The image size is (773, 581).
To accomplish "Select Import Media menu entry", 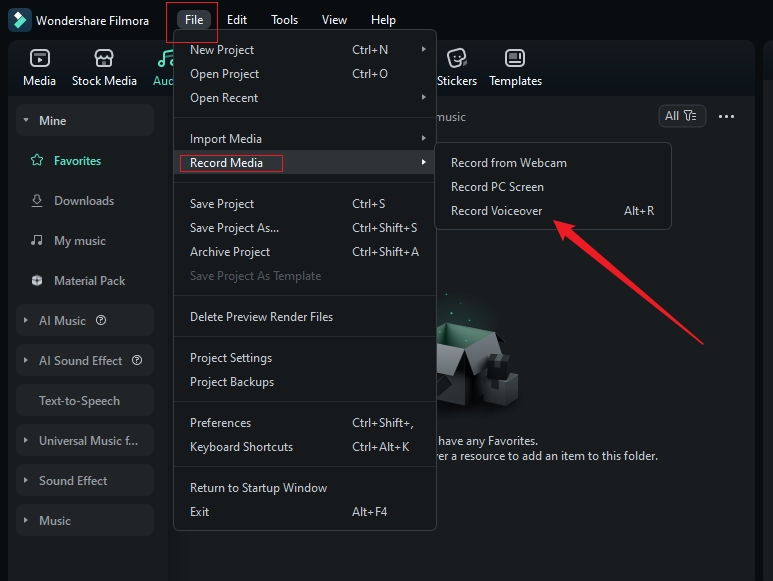I will (x=305, y=138).
